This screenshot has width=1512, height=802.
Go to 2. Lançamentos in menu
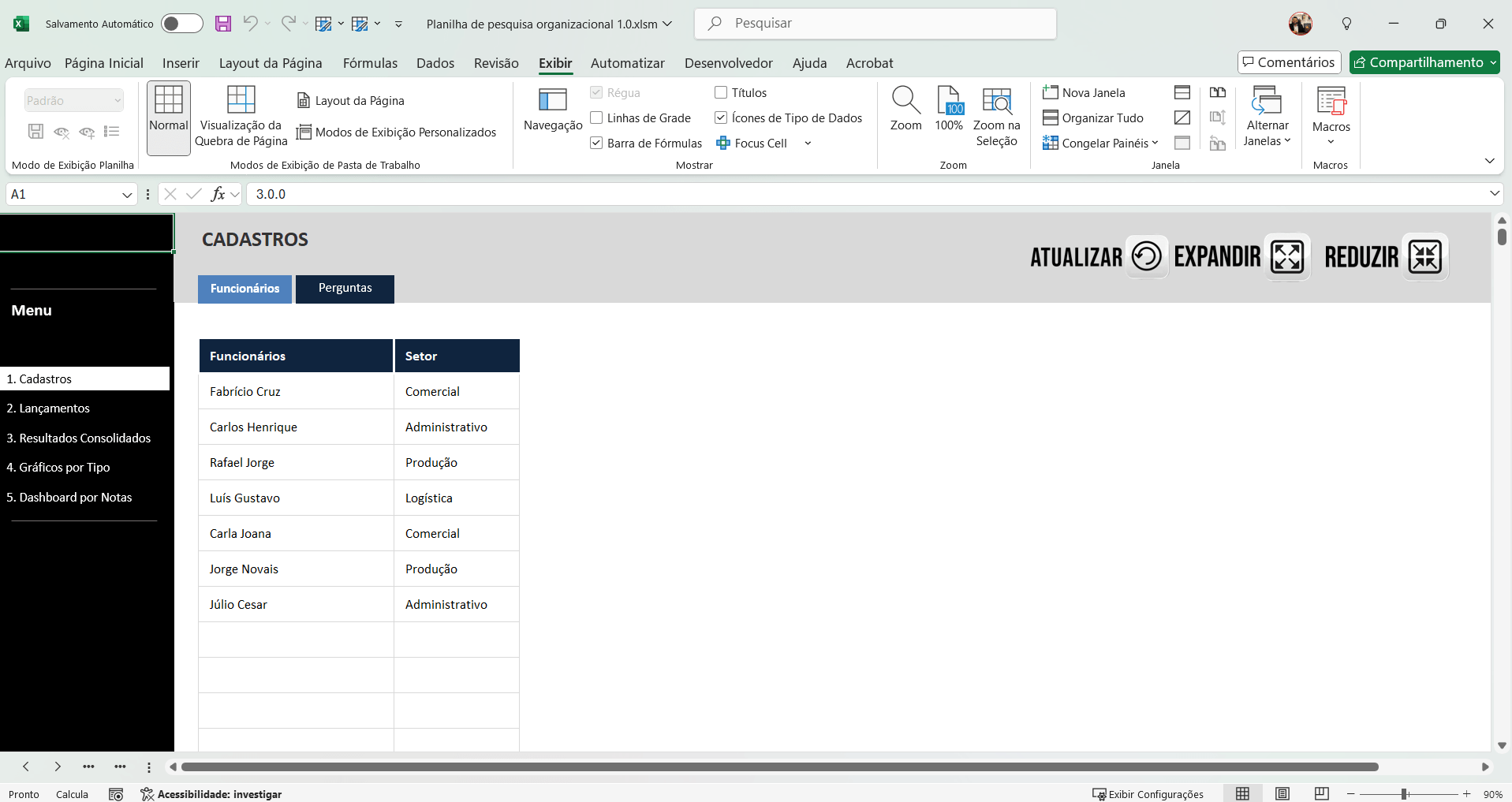(48, 408)
